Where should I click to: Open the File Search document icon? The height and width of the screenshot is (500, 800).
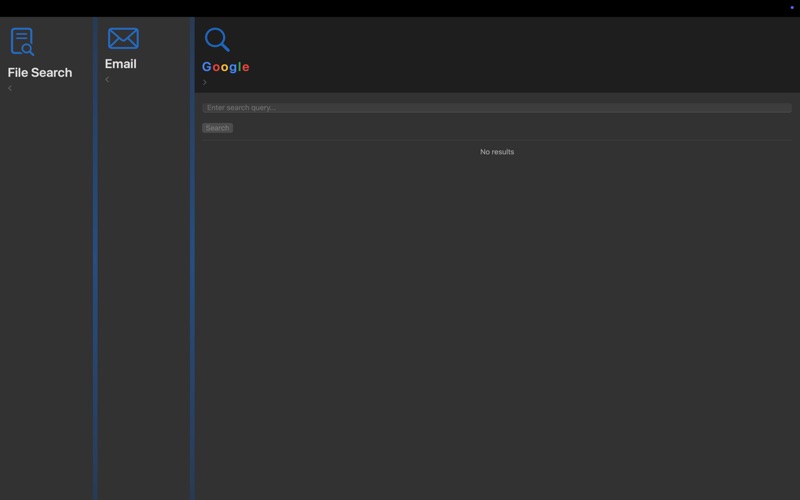(22, 41)
